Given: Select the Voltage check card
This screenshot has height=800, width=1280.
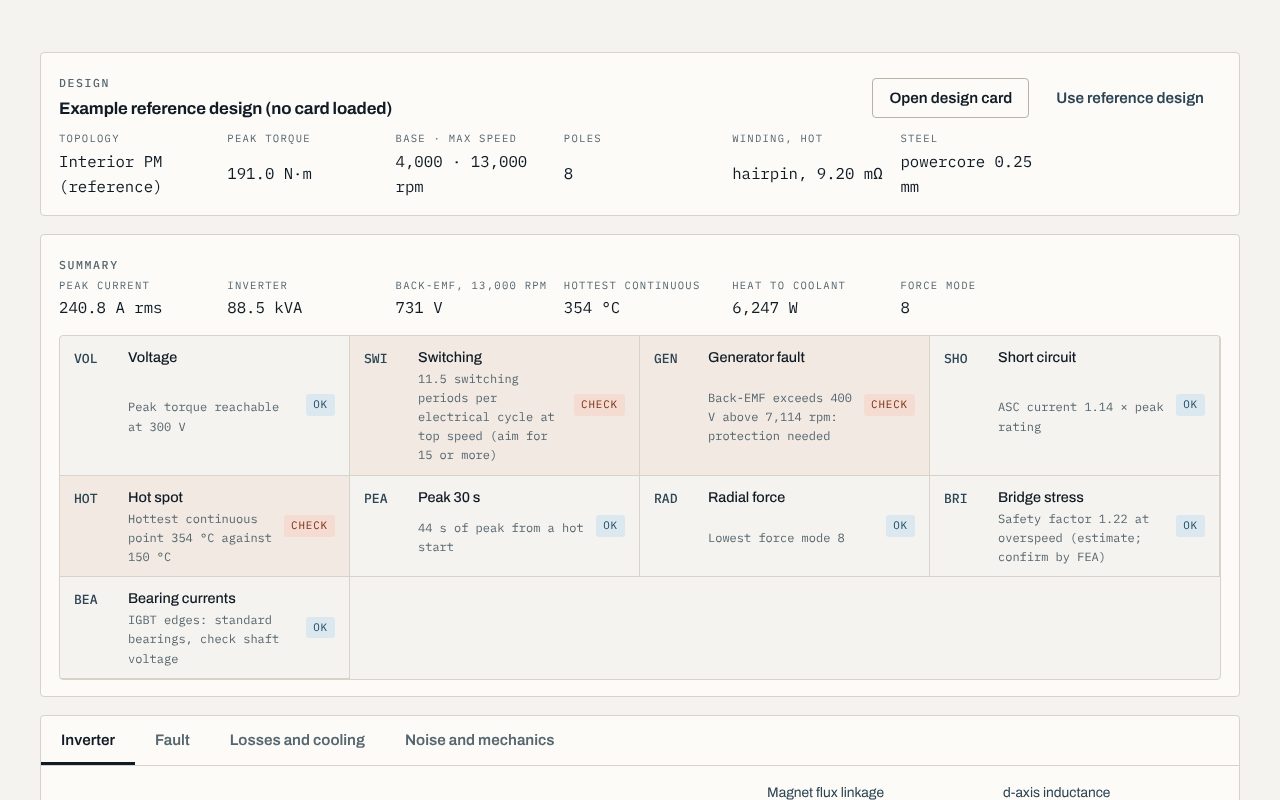Looking at the screenshot, I should [x=205, y=406].
